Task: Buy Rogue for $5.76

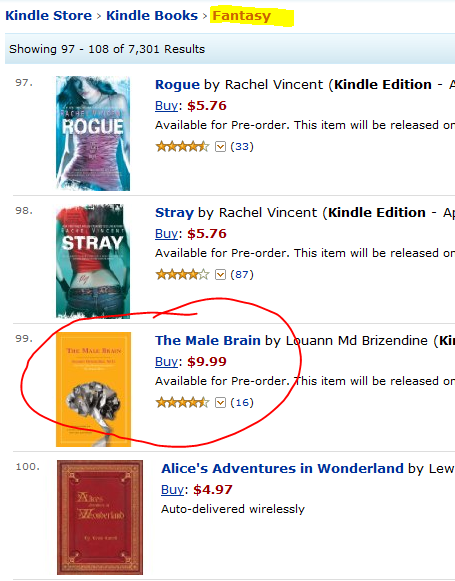Action: click(x=166, y=106)
